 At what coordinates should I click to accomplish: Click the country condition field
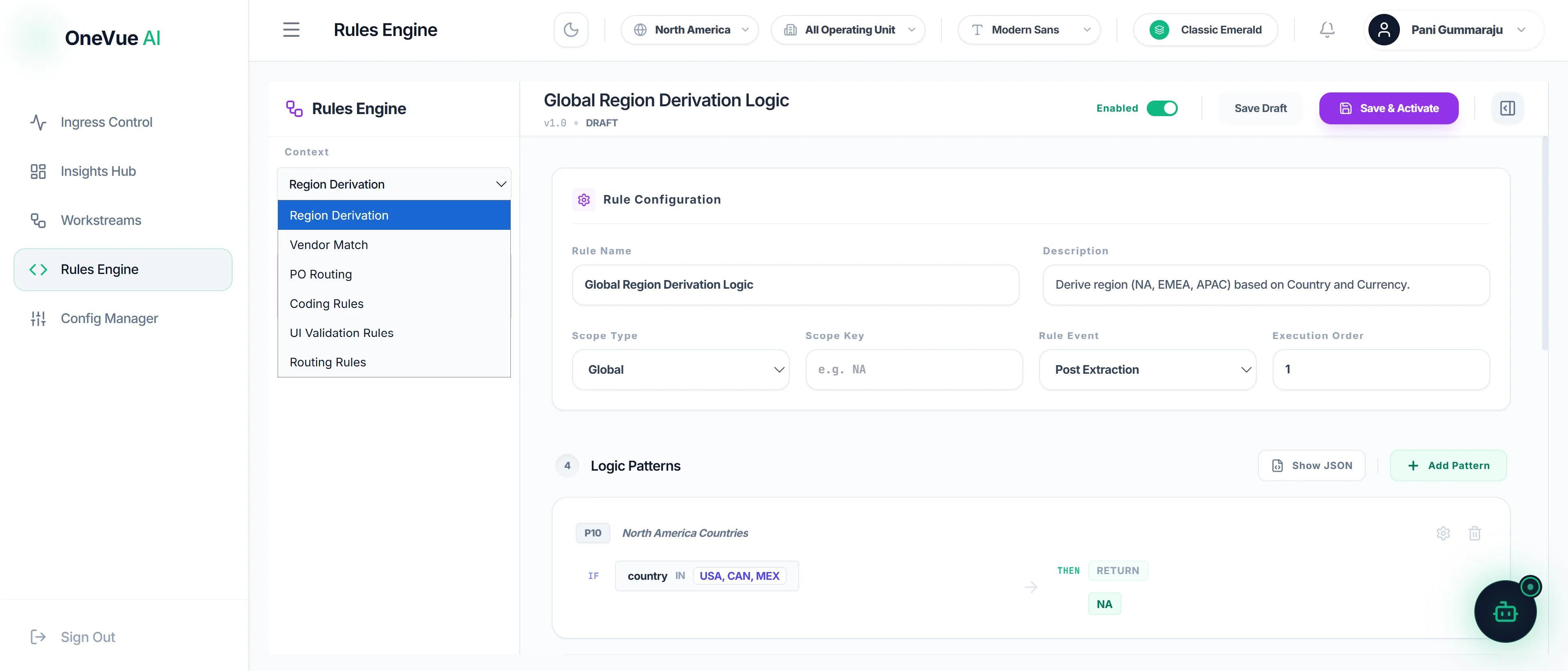[647, 576]
